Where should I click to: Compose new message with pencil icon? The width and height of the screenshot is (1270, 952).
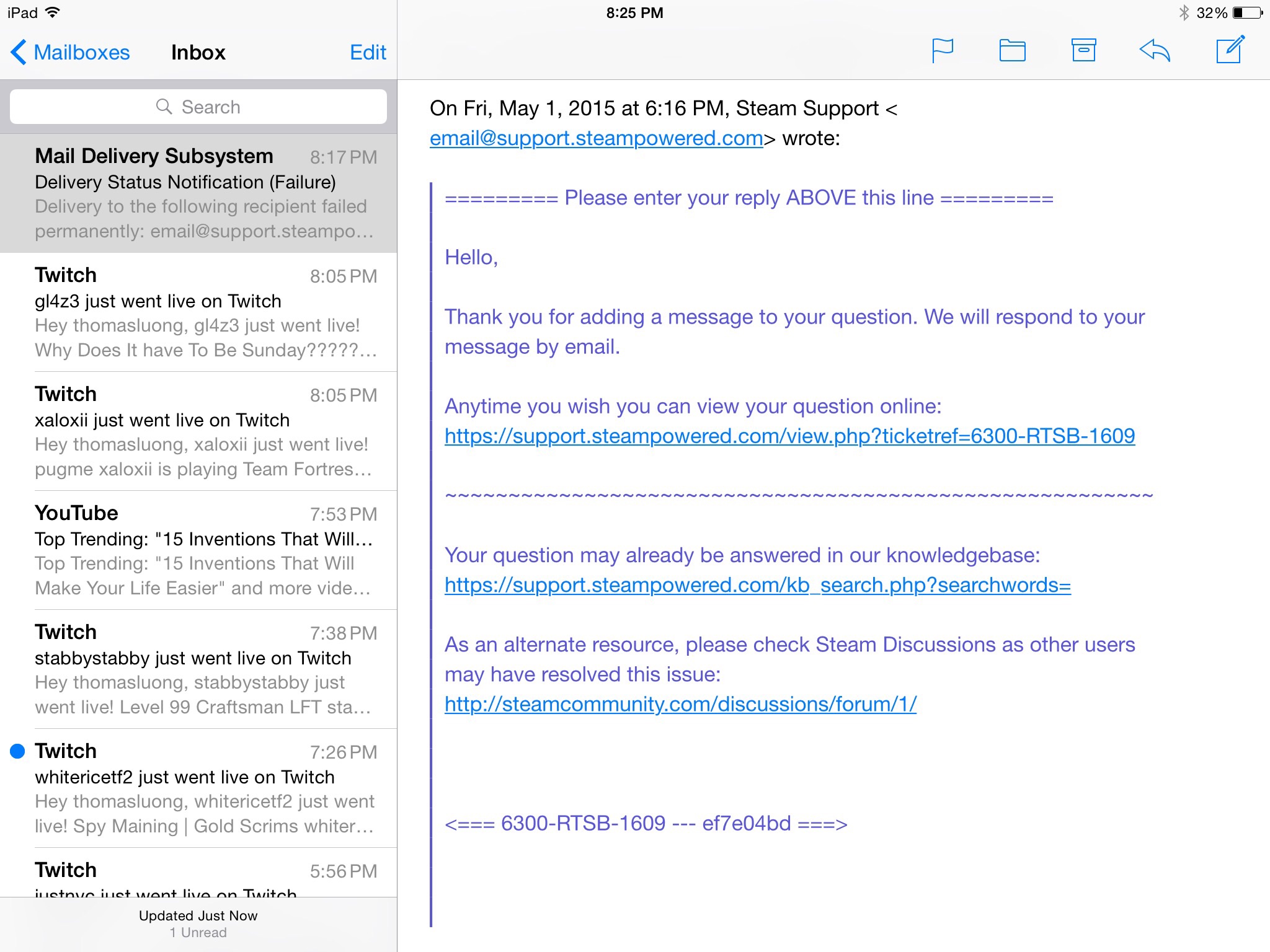[1230, 50]
